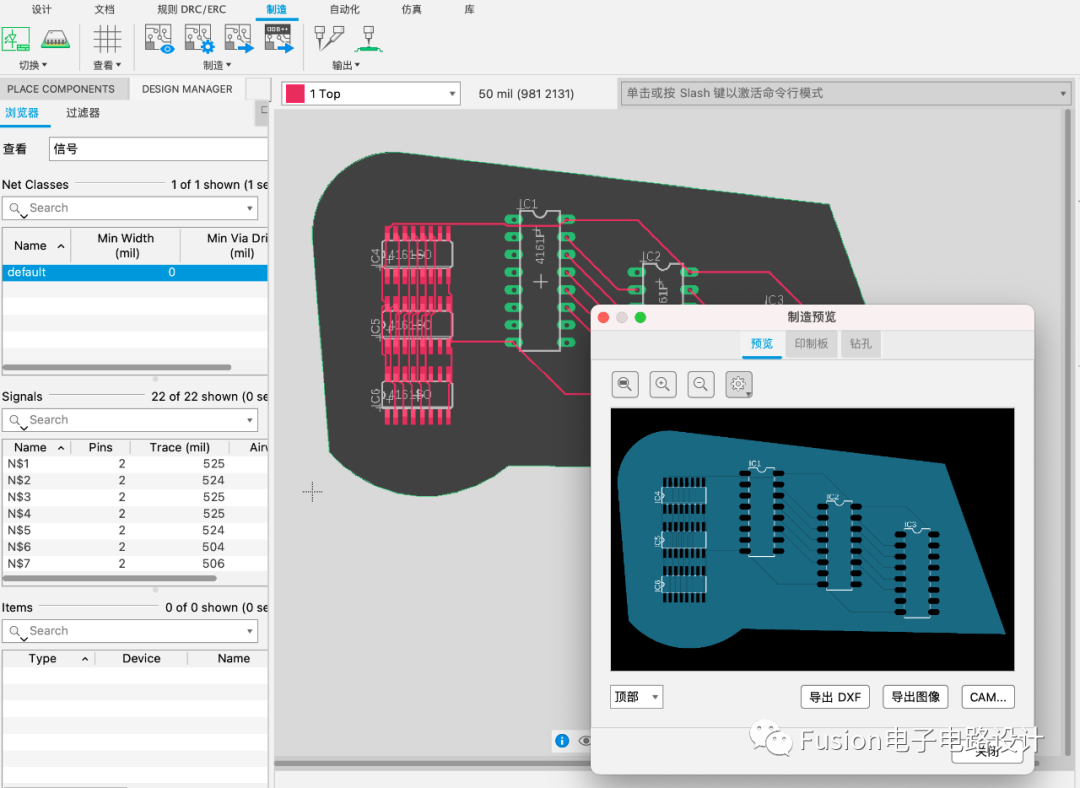Click the grid view icon

point(107,39)
